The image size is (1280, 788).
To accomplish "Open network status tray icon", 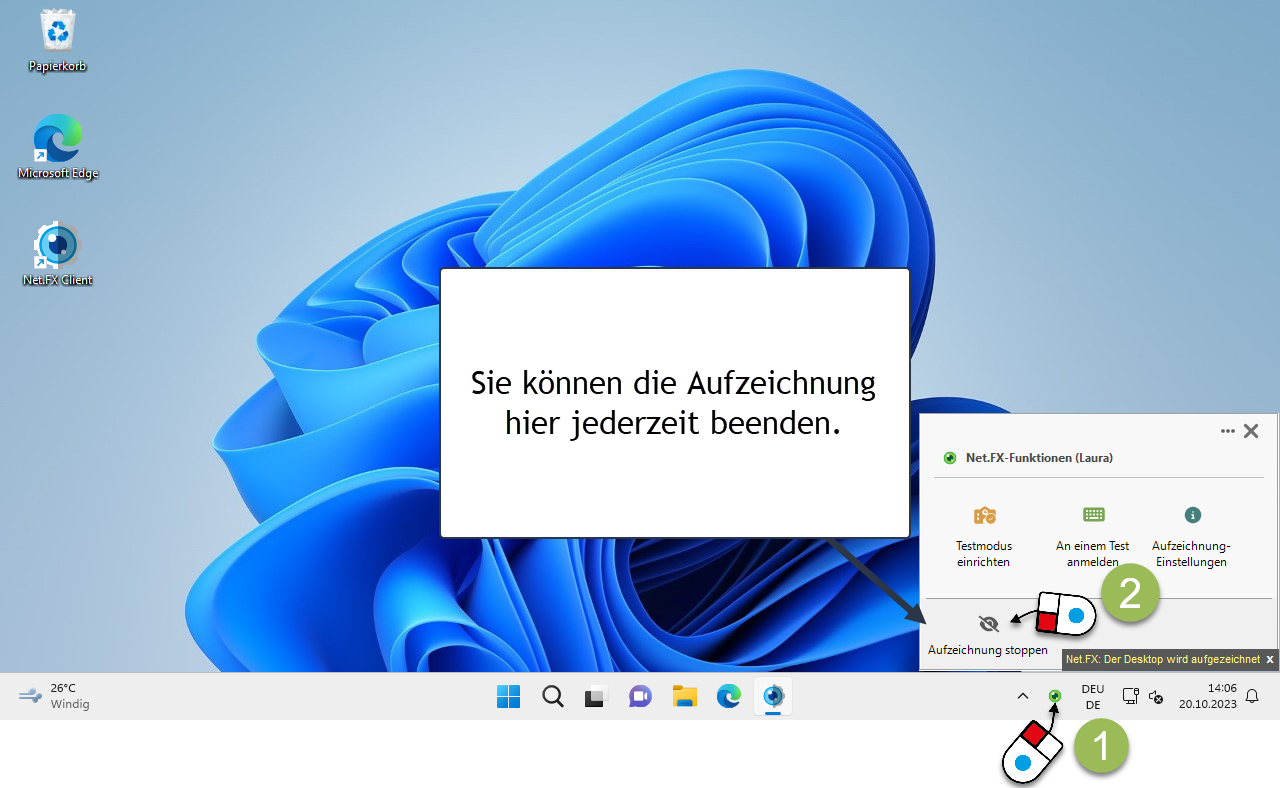I will click(1131, 696).
